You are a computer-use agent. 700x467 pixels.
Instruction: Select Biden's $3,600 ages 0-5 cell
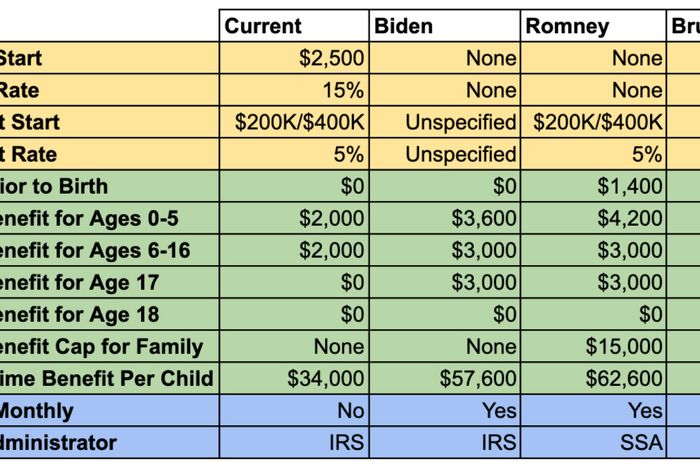click(444, 218)
